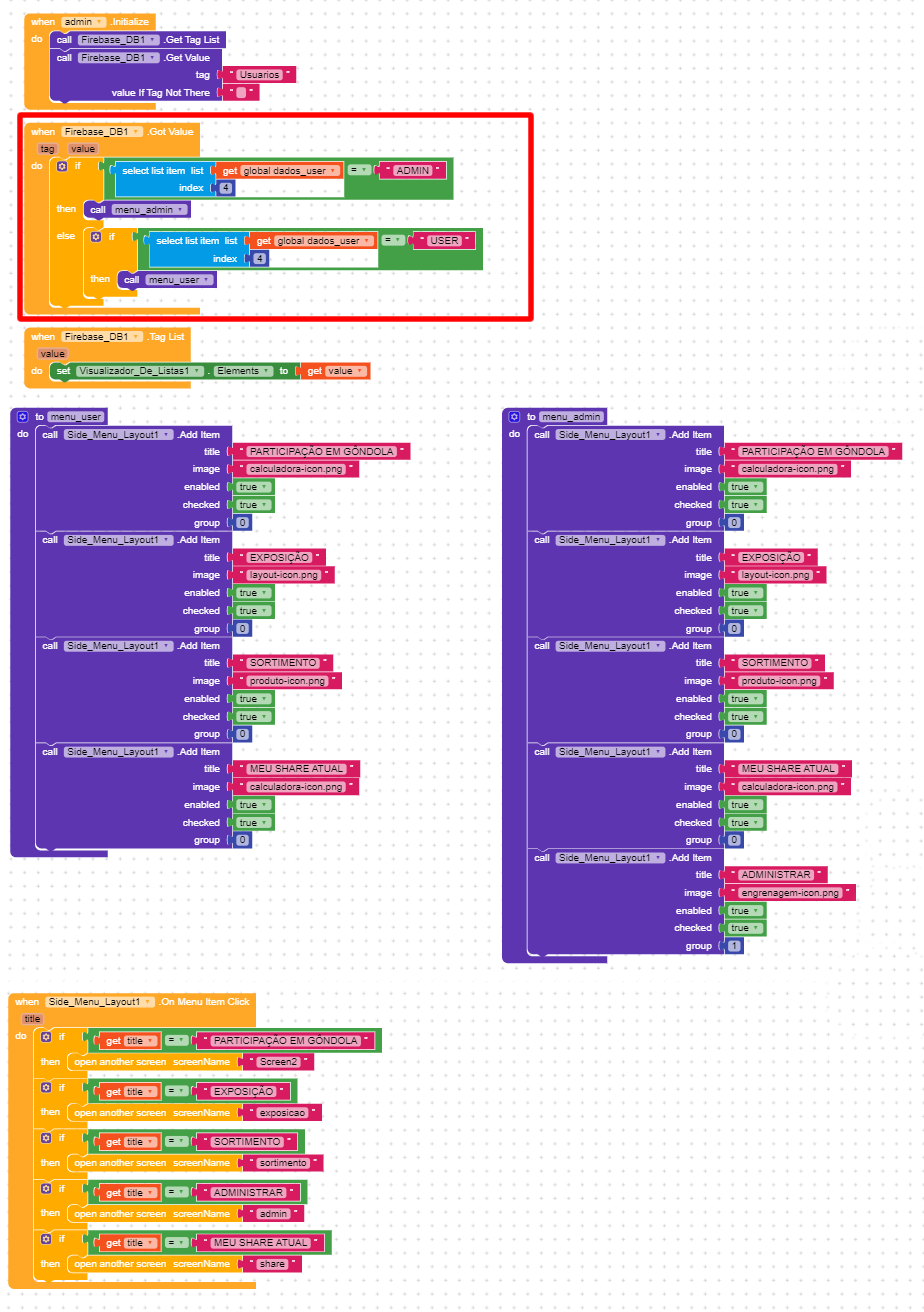This screenshot has height=1312, width=924.
Task: Open gear on the if block testing MEU SHARE ATUAL title
Action: pos(45,1239)
